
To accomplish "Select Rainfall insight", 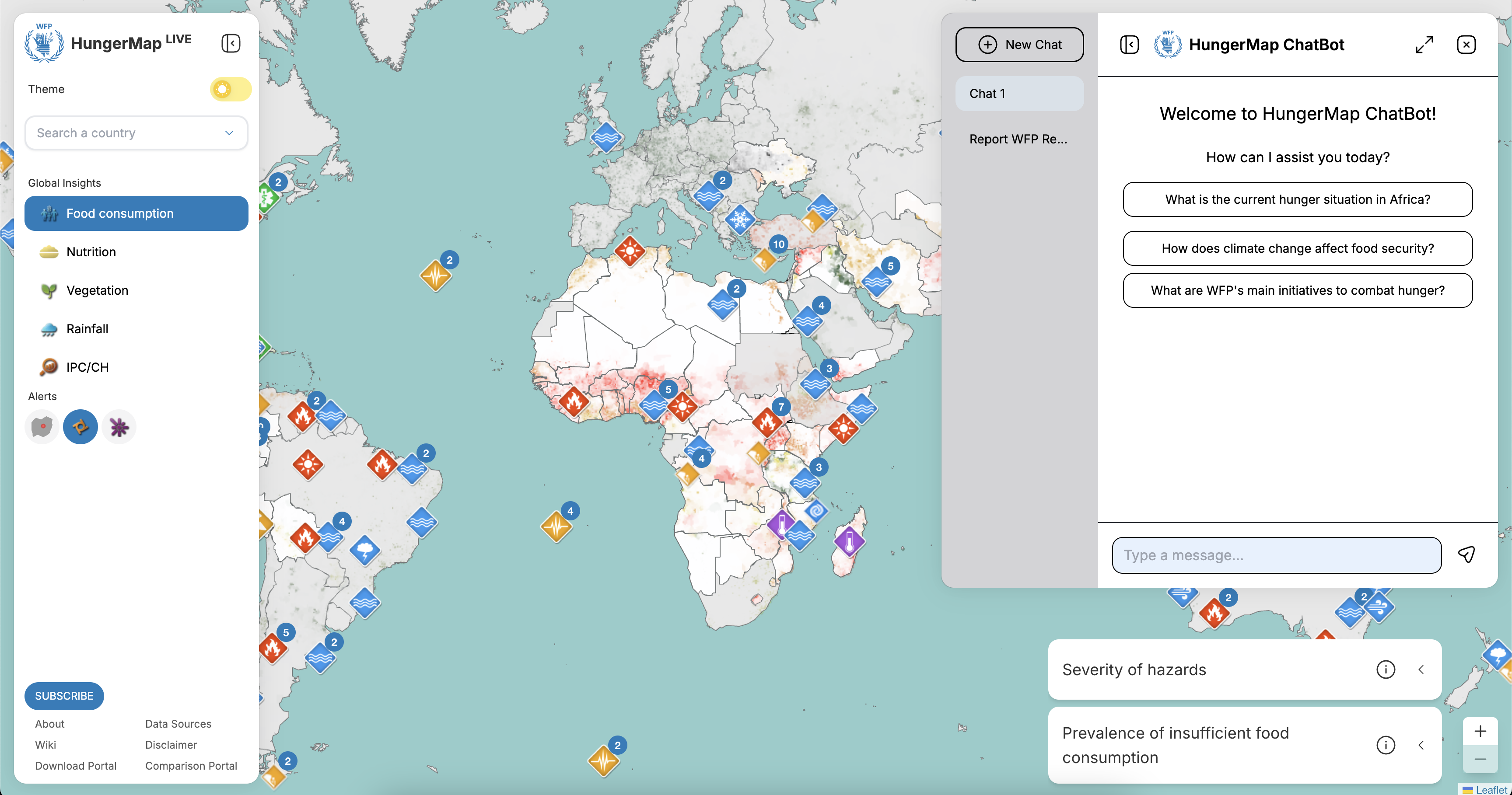I will click(136, 328).
